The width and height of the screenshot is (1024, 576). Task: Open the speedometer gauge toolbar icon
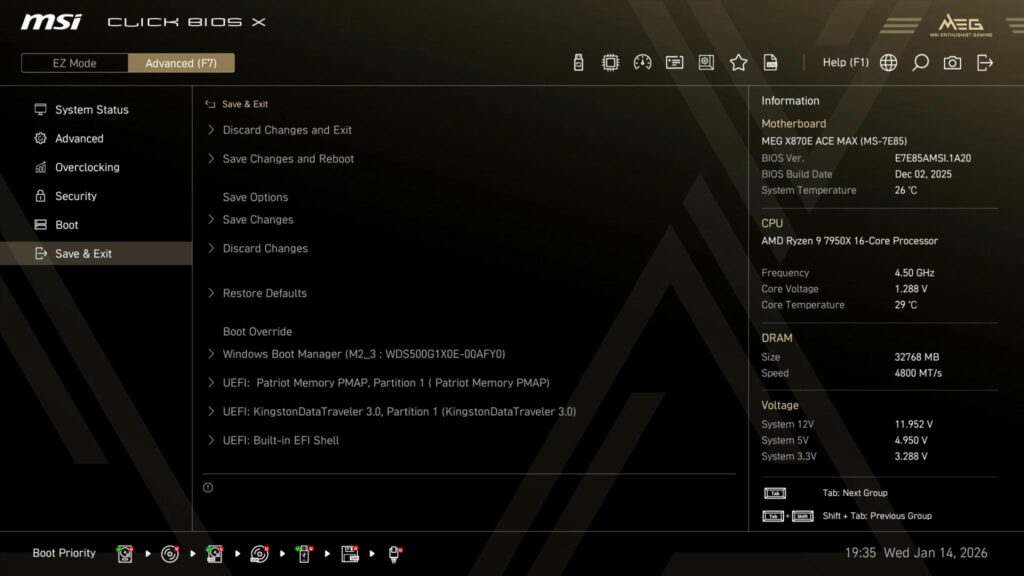point(642,63)
